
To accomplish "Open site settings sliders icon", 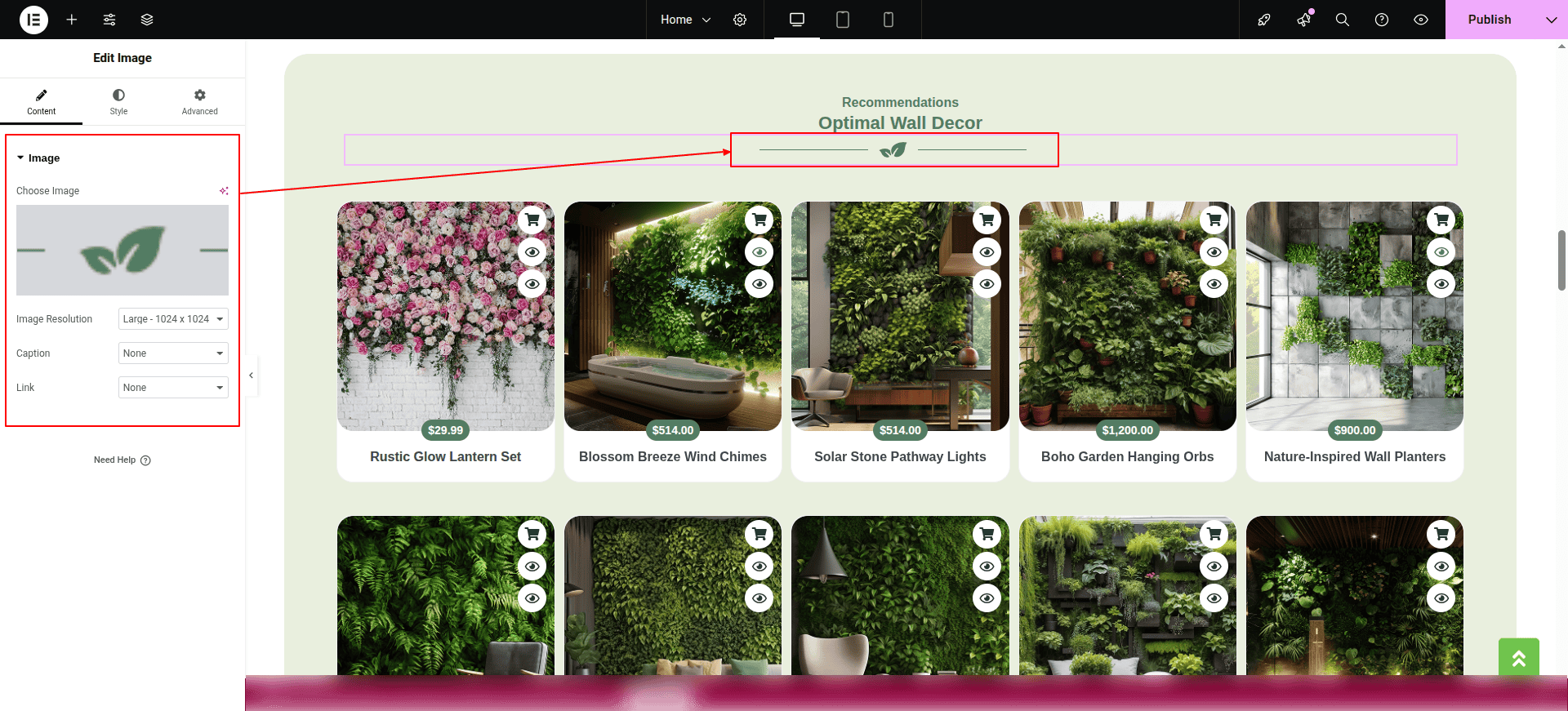I will [x=109, y=20].
